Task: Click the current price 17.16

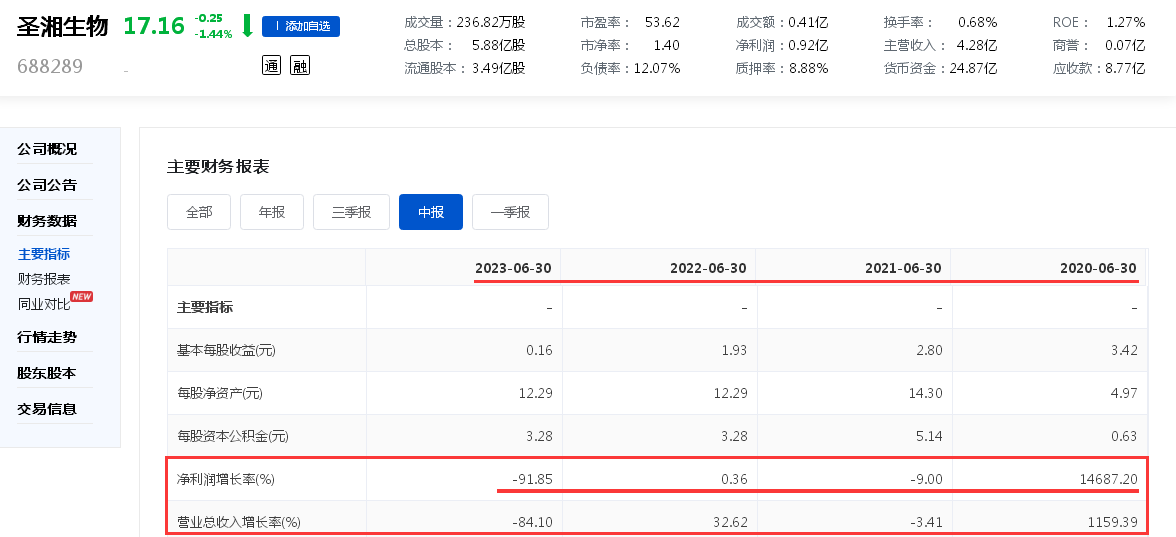Action: [x=154, y=26]
